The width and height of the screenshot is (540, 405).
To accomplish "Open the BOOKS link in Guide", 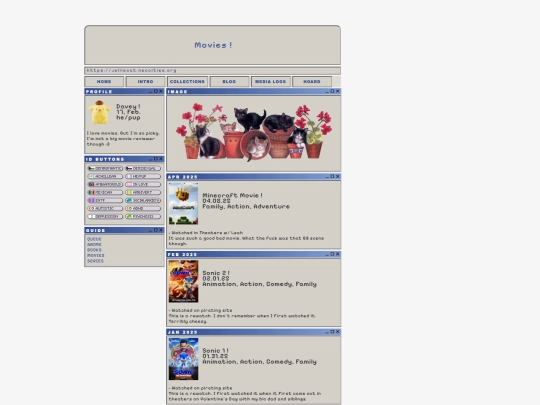I will tap(94, 250).
